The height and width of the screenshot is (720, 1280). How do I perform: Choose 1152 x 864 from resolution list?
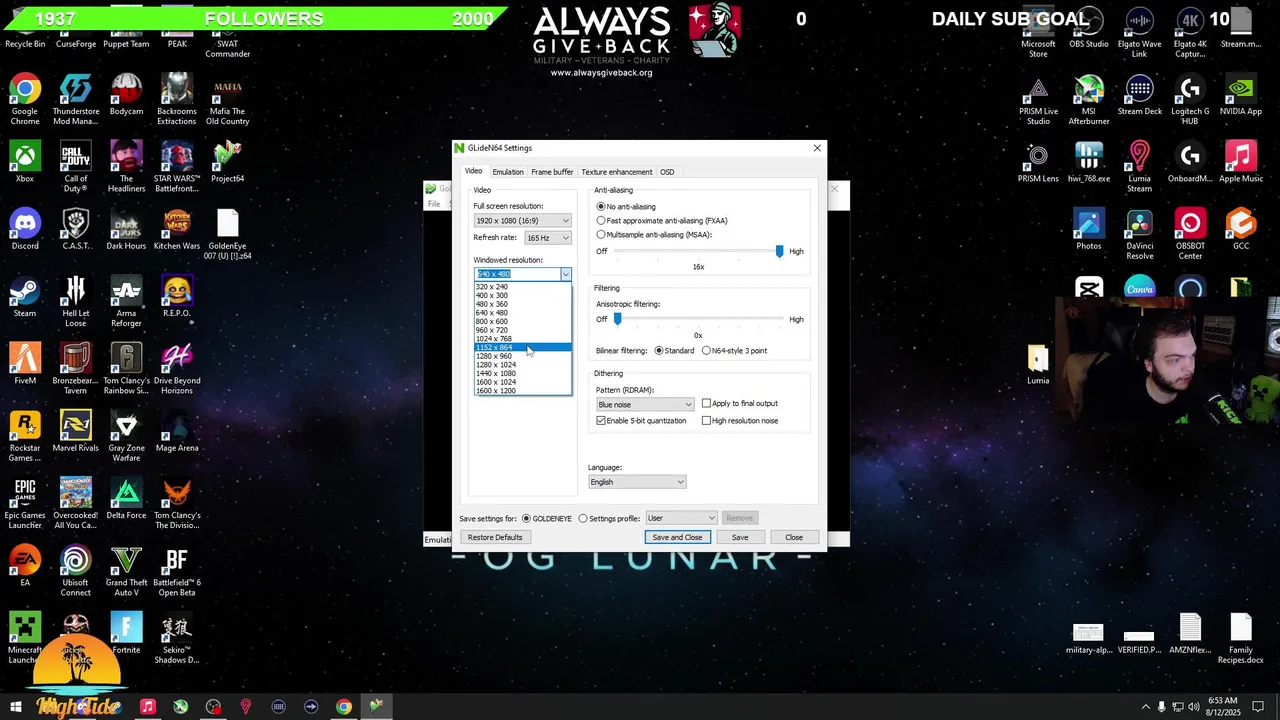point(522,347)
